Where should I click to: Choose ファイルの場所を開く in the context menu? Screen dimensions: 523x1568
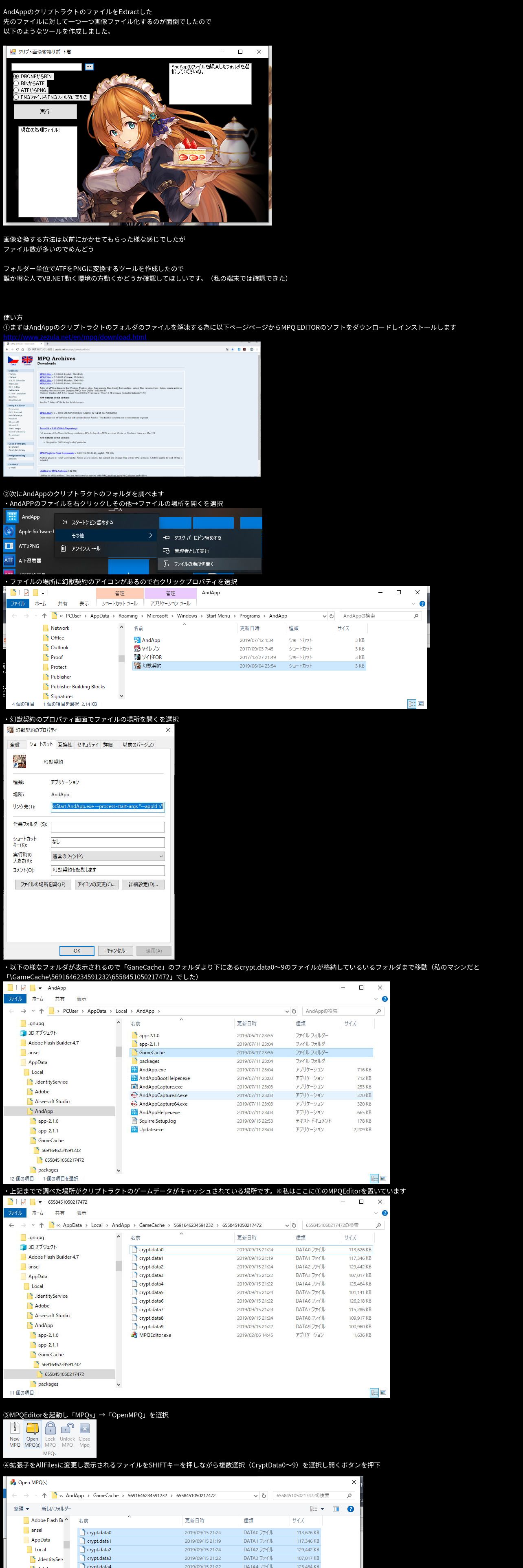209,564
